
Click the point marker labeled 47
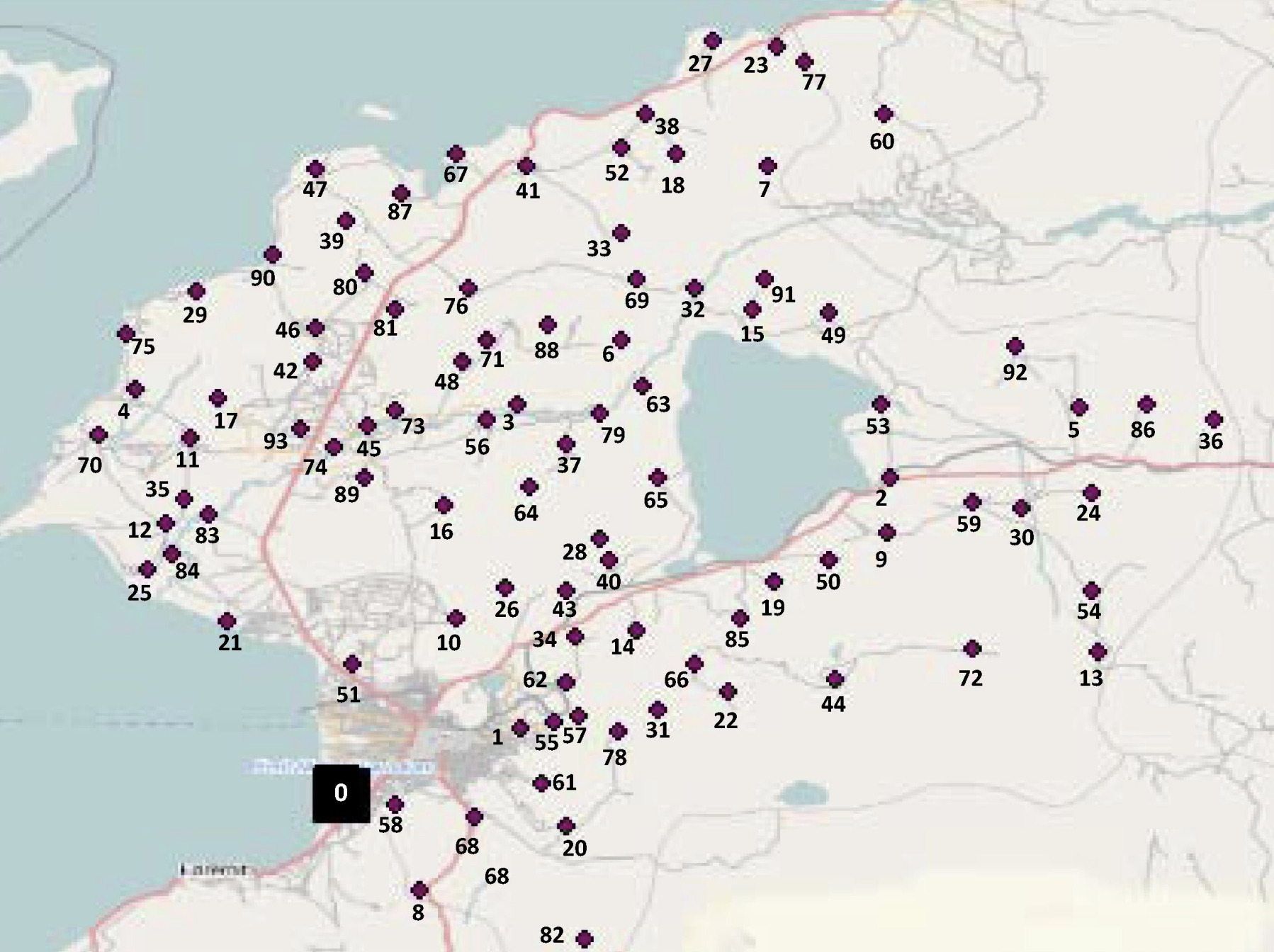click(x=315, y=169)
